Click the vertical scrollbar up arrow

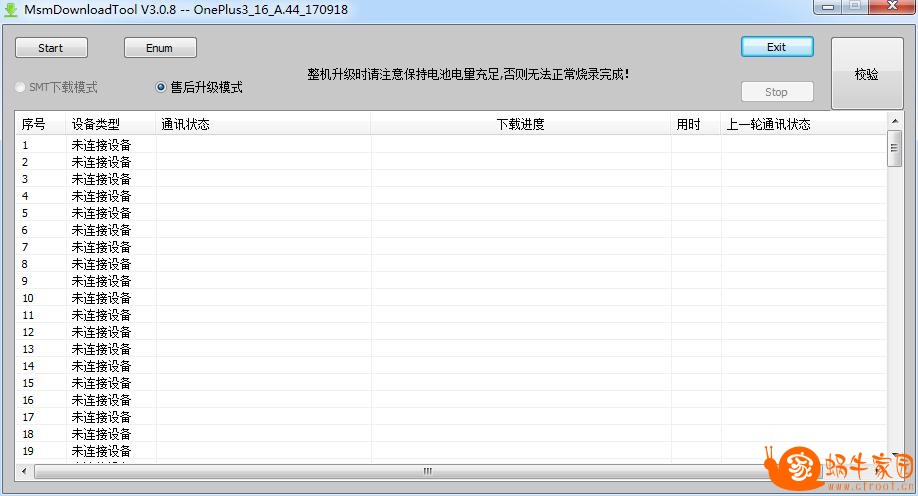click(x=894, y=121)
